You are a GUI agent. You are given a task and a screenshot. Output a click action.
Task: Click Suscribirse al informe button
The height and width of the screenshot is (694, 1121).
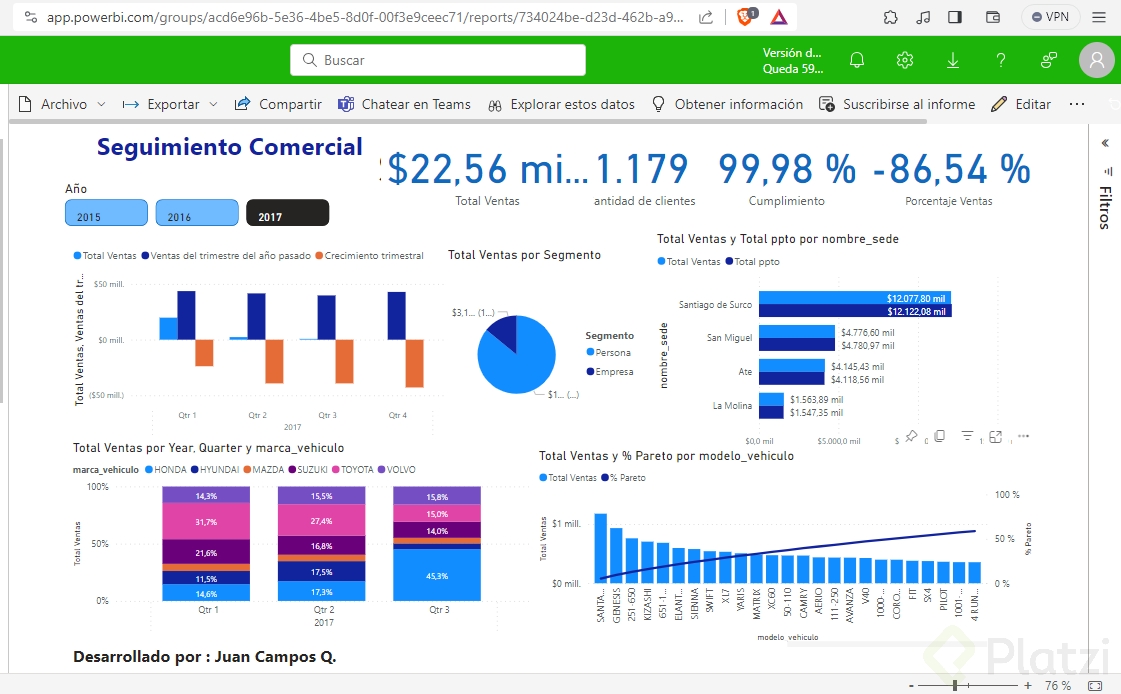click(x=897, y=104)
